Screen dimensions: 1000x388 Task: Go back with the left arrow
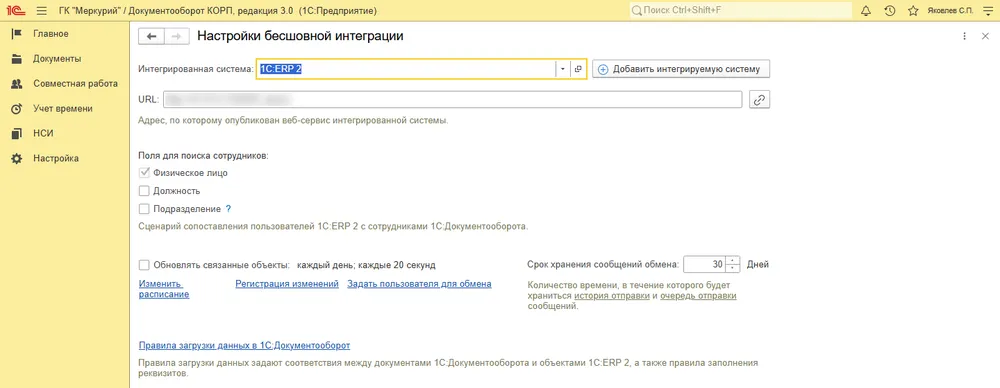tap(151, 36)
